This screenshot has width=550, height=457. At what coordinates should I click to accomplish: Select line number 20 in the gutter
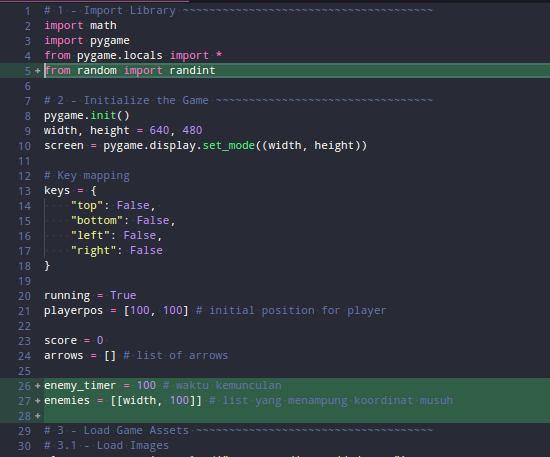(25, 296)
